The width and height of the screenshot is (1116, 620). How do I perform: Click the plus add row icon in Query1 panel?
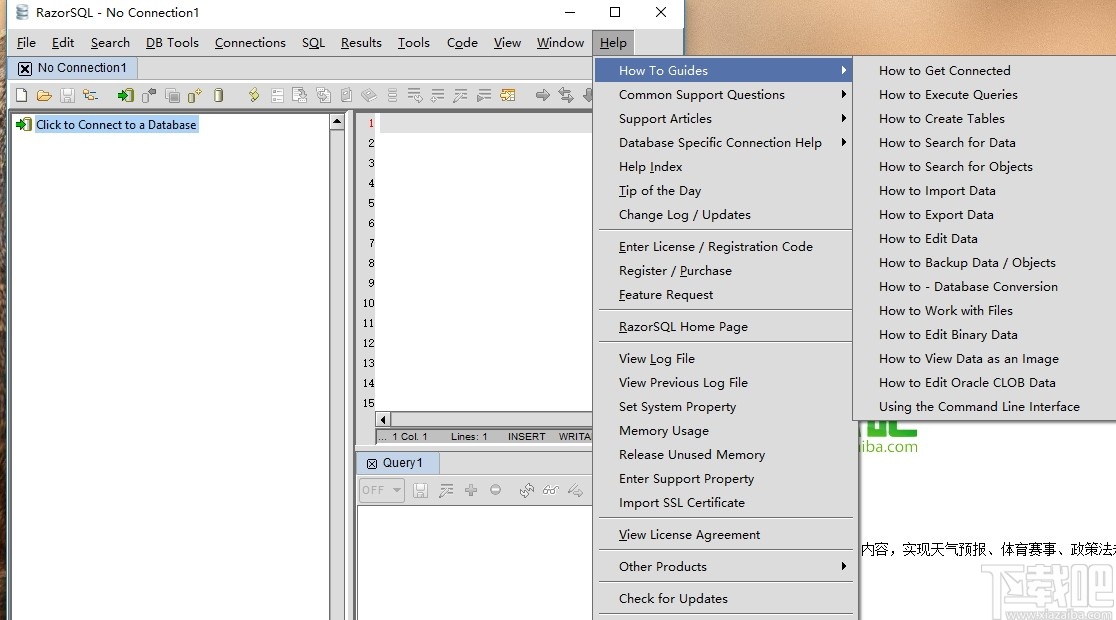470,490
